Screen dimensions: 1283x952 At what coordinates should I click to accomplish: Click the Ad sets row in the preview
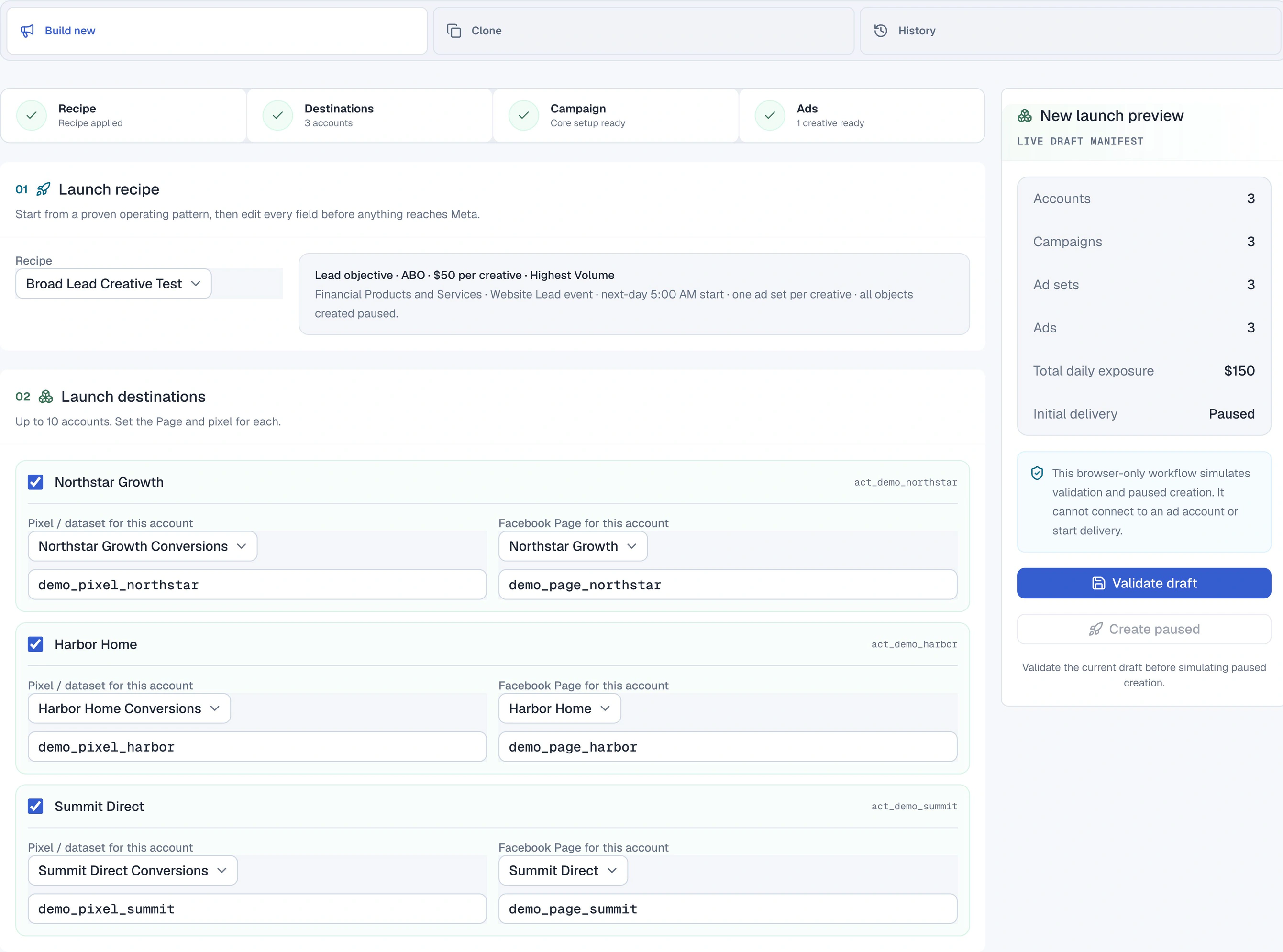1144,285
